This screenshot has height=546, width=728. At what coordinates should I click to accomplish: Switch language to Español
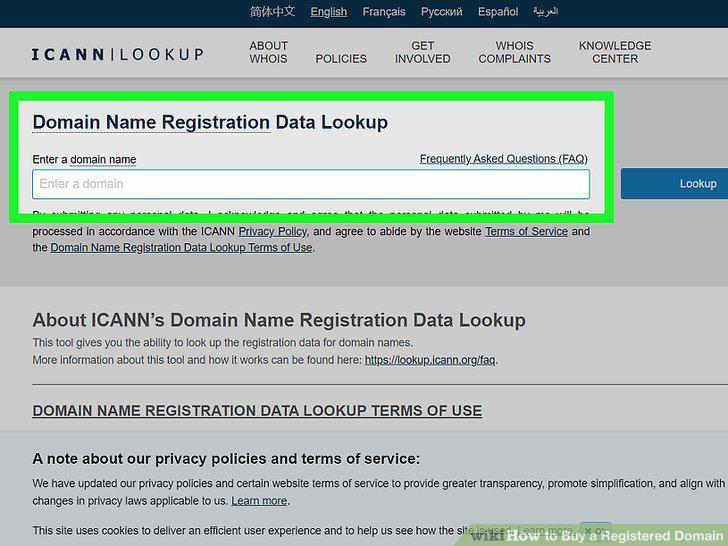(x=498, y=12)
